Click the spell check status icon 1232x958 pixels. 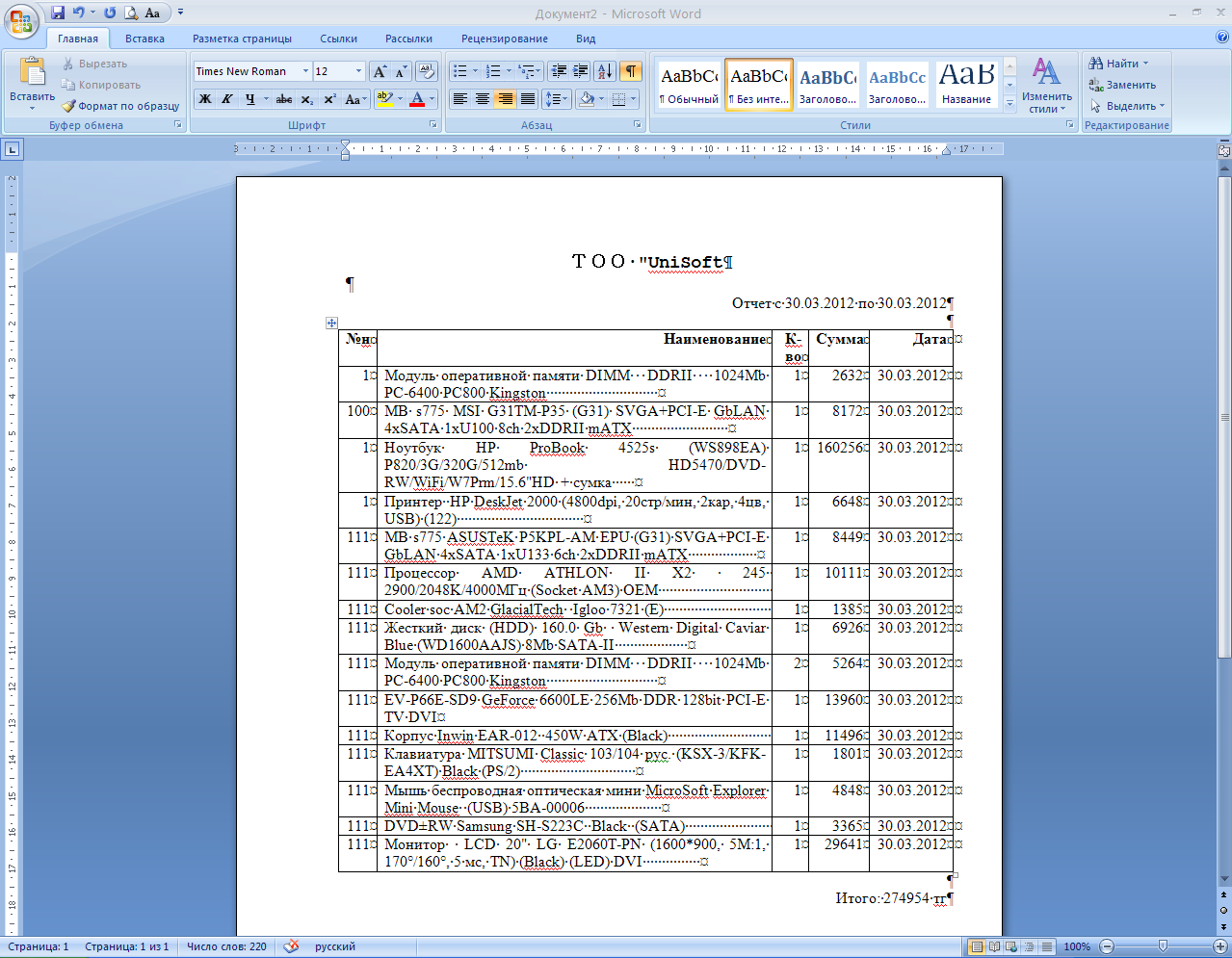click(x=291, y=946)
